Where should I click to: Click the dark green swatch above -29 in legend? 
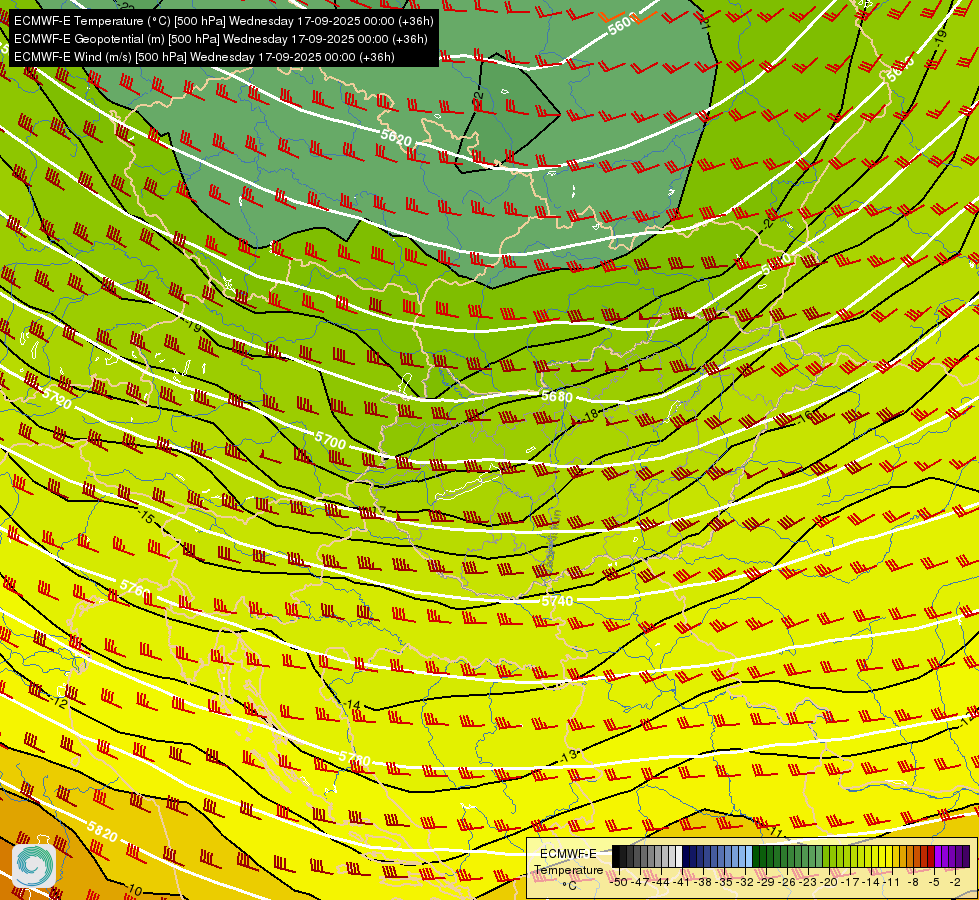[x=756, y=857]
